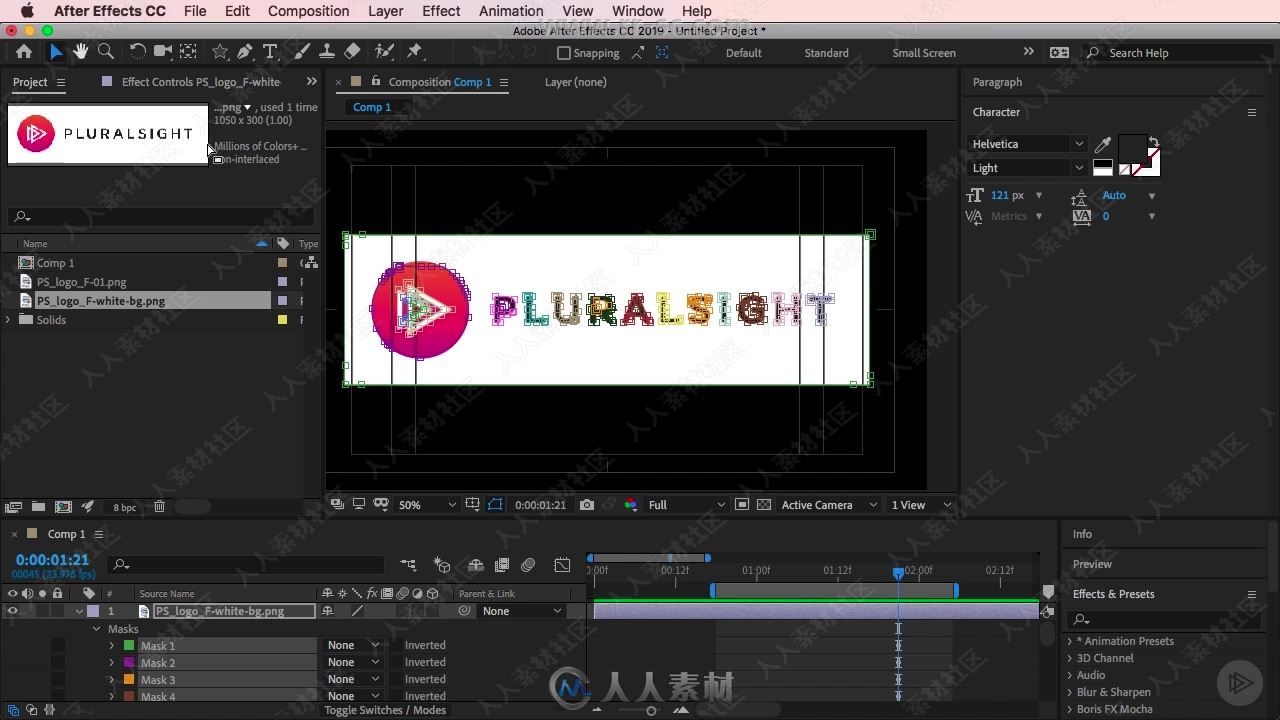1280x720 pixels.
Task: Select the Clone Stamp tool
Action: pos(327,52)
